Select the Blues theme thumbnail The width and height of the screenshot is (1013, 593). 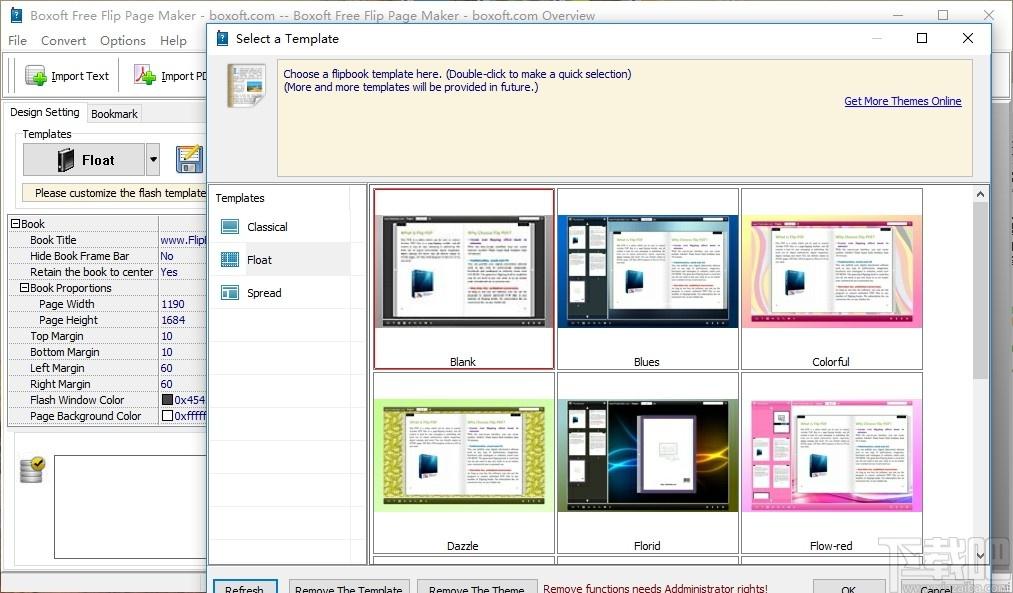point(647,279)
